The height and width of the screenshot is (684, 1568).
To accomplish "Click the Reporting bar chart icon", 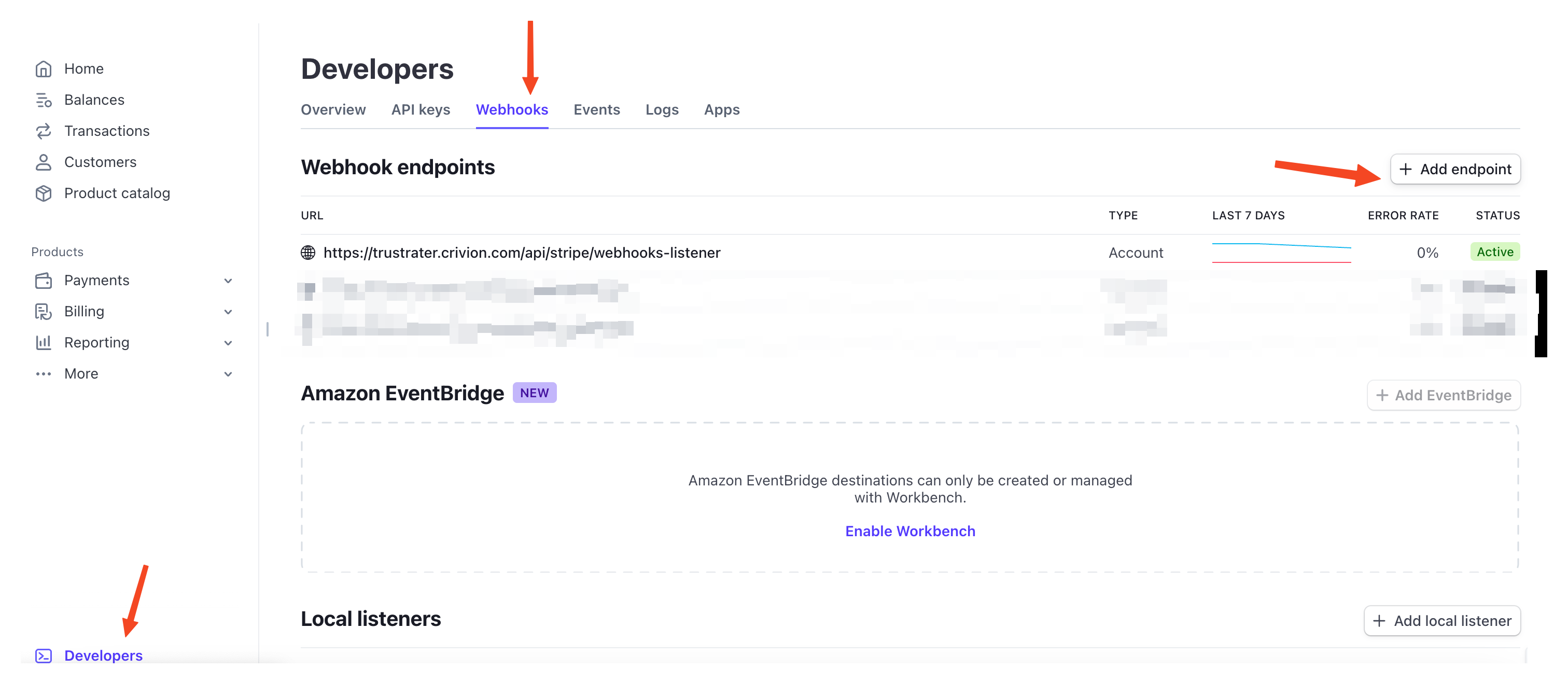I will click(43, 343).
